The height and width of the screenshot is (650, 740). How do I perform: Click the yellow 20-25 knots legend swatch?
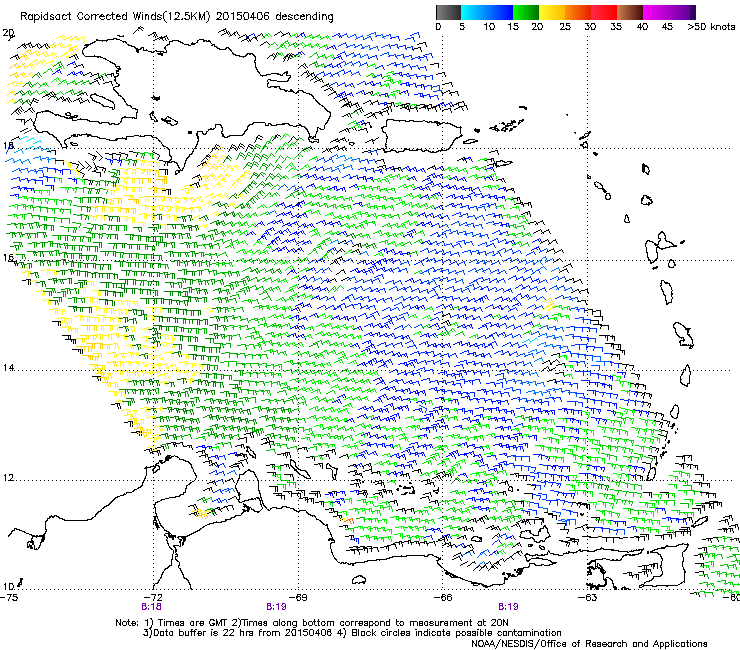(x=552, y=12)
